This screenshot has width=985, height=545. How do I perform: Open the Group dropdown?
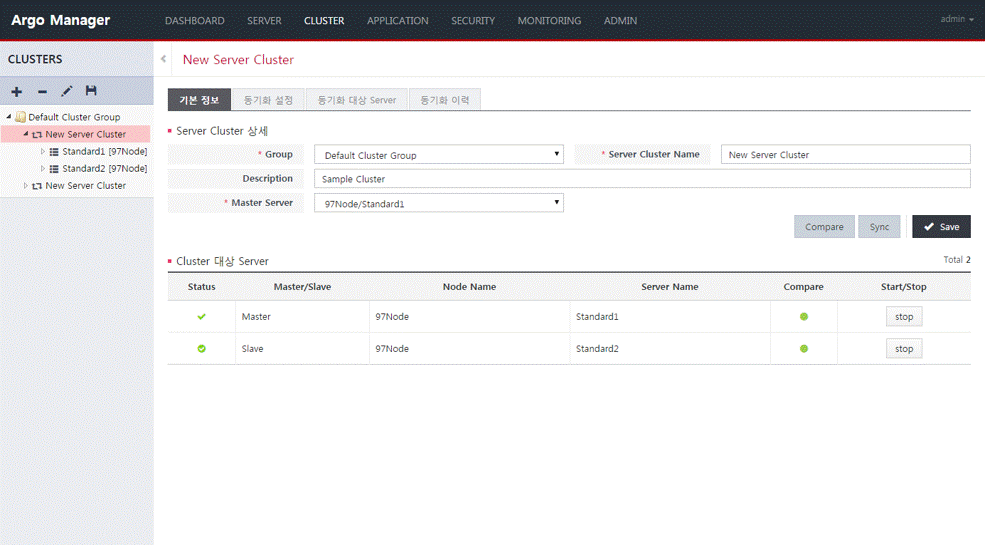pyautogui.click(x=438, y=154)
